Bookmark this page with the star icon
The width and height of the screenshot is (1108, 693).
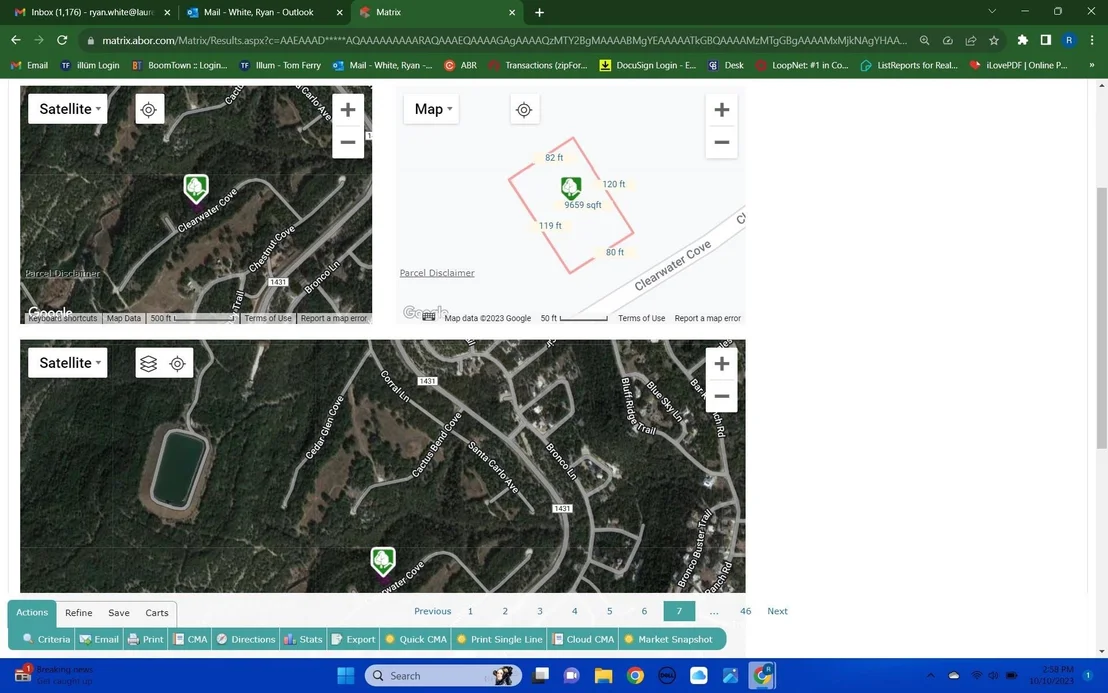994,40
